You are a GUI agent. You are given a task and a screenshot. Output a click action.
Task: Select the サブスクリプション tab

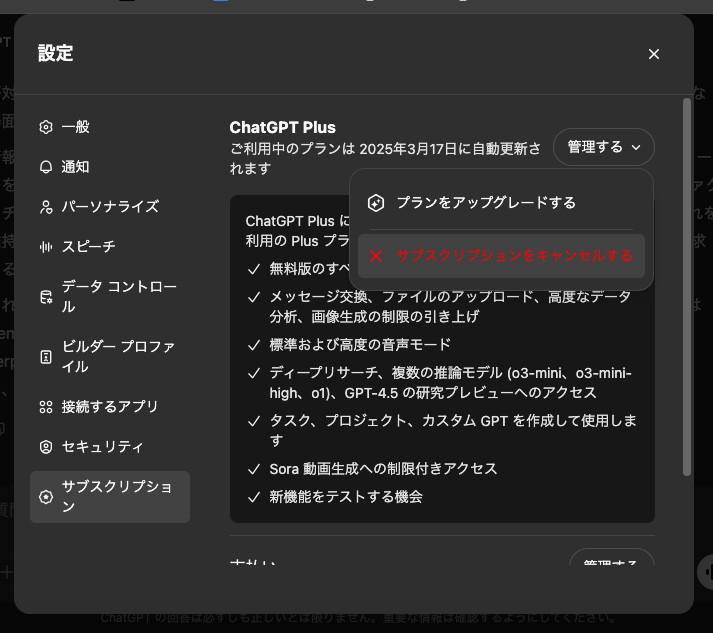click(110, 497)
